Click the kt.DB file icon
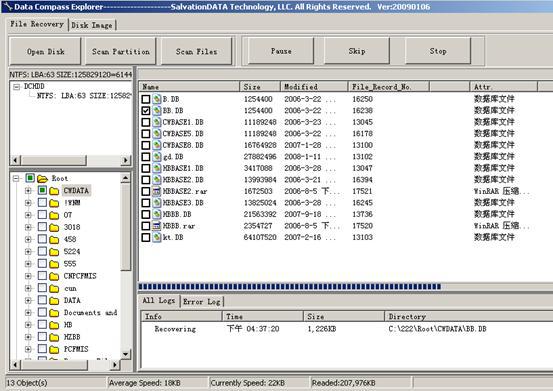 pos(157,237)
